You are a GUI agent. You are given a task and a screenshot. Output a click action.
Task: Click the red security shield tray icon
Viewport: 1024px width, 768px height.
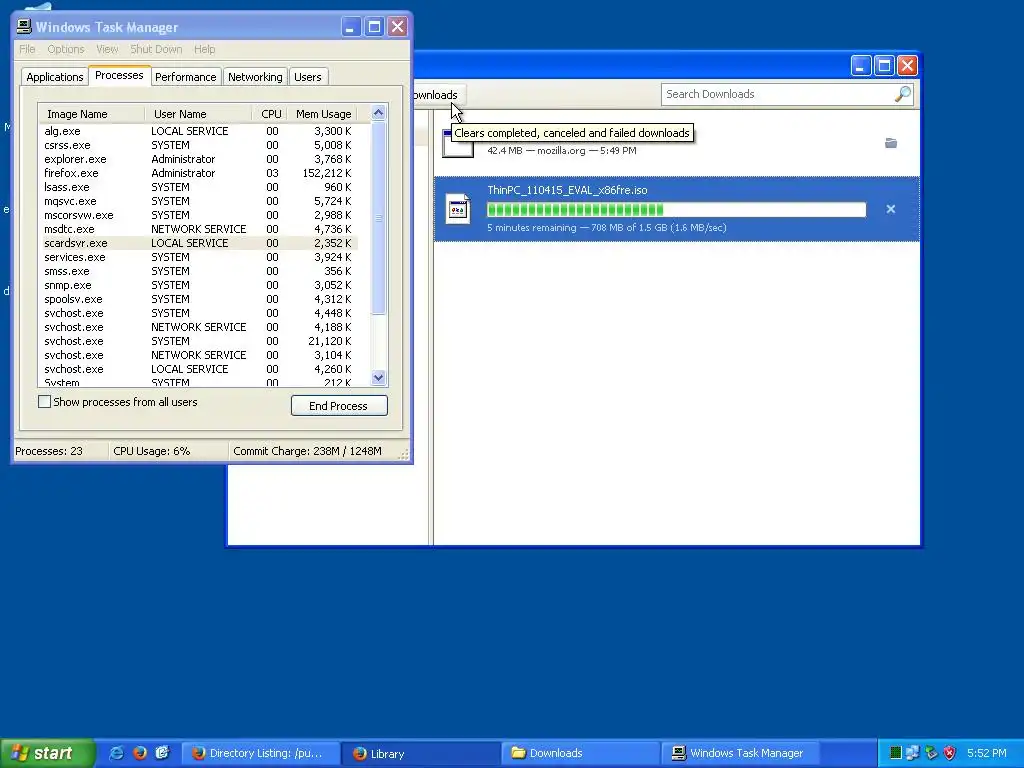click(x=950, y=753)
